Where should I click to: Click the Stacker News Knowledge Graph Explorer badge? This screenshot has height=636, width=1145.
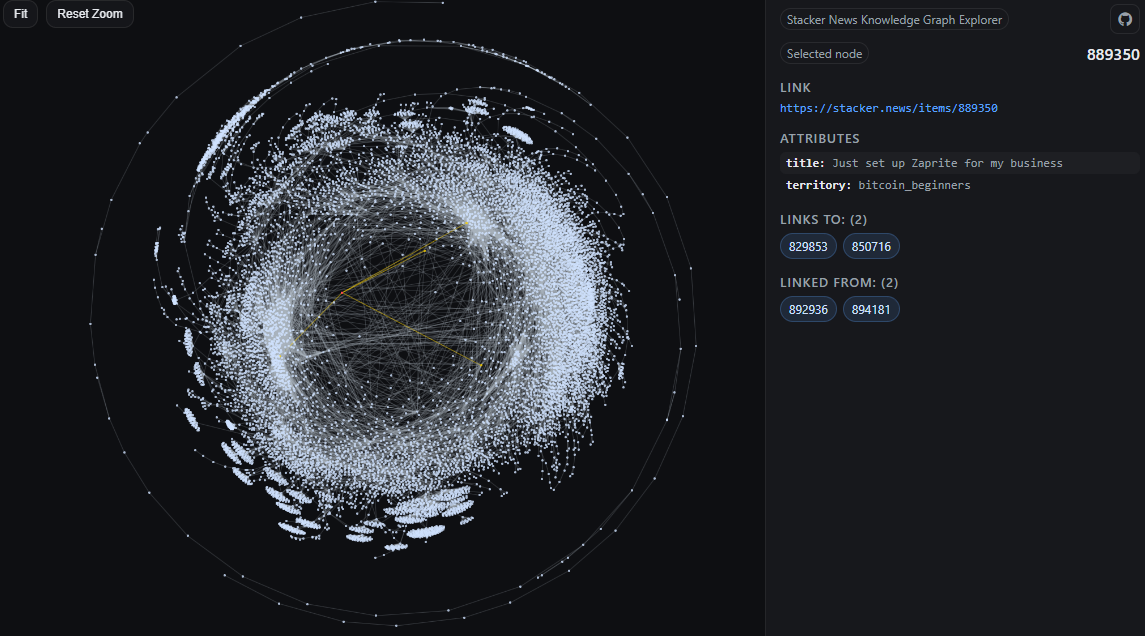[894, 20]
